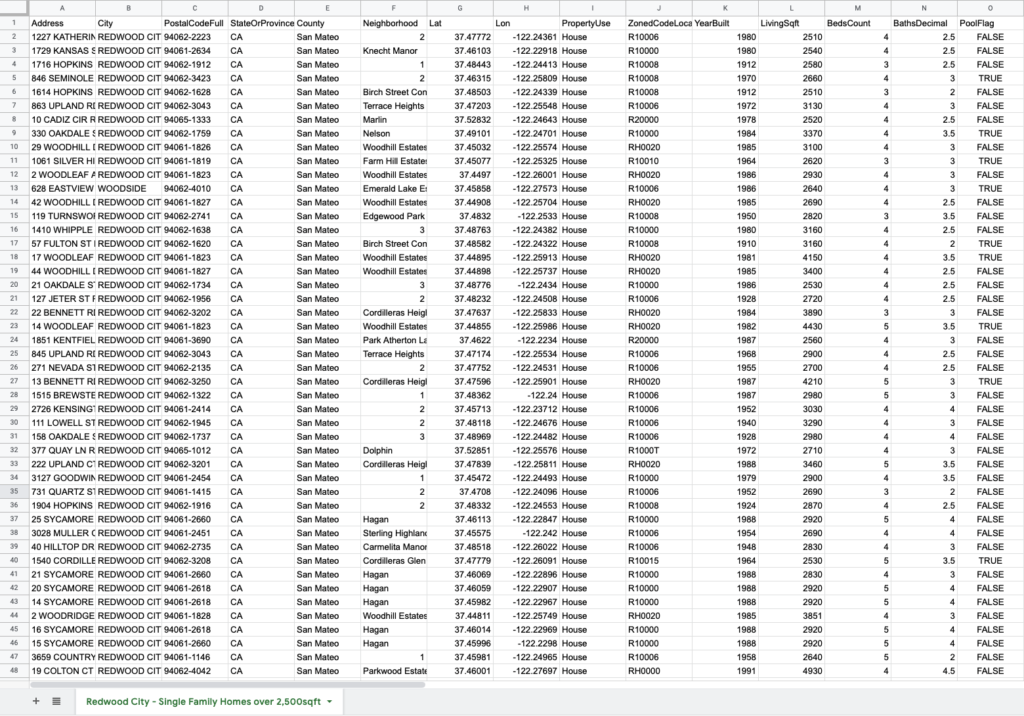Select all cells using the corner box
The image size is (1024, 716).
pyautogui.click(x=14, y=8)
